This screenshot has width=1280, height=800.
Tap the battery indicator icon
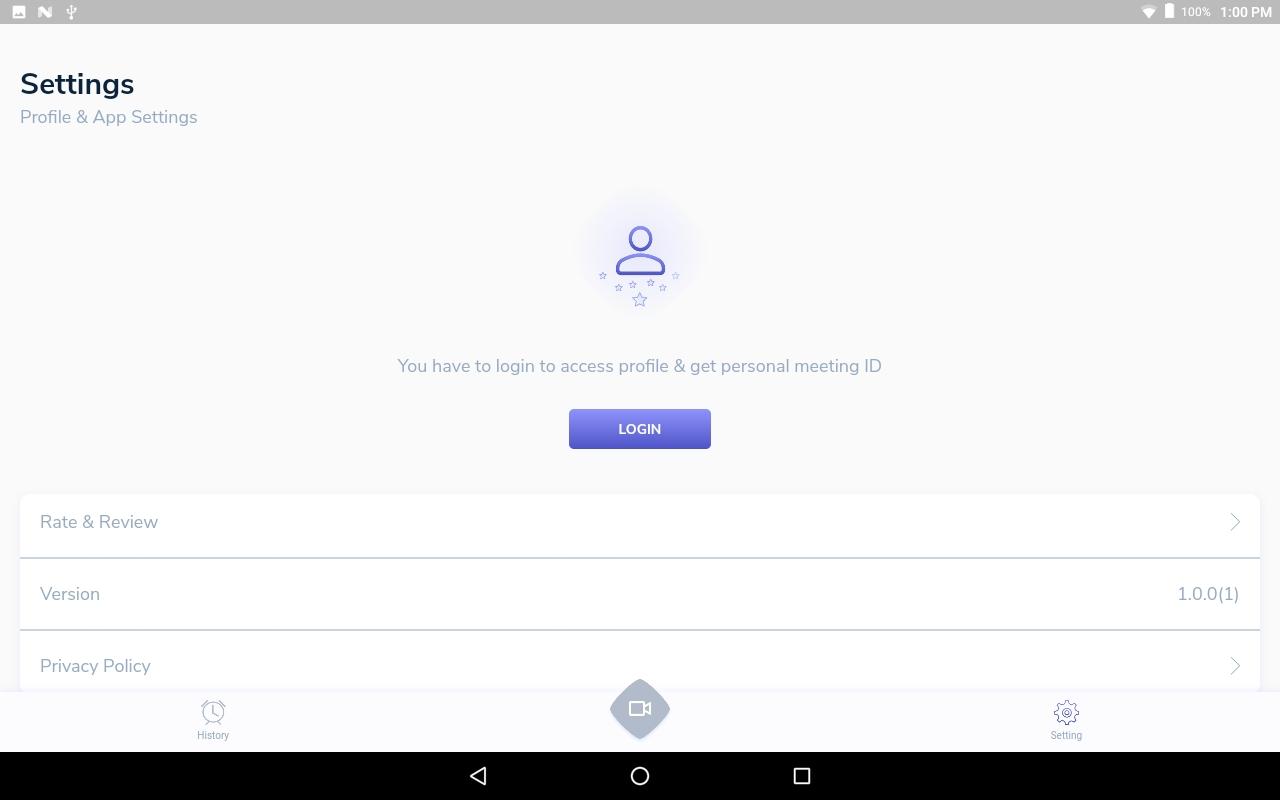pos(1169,12)
